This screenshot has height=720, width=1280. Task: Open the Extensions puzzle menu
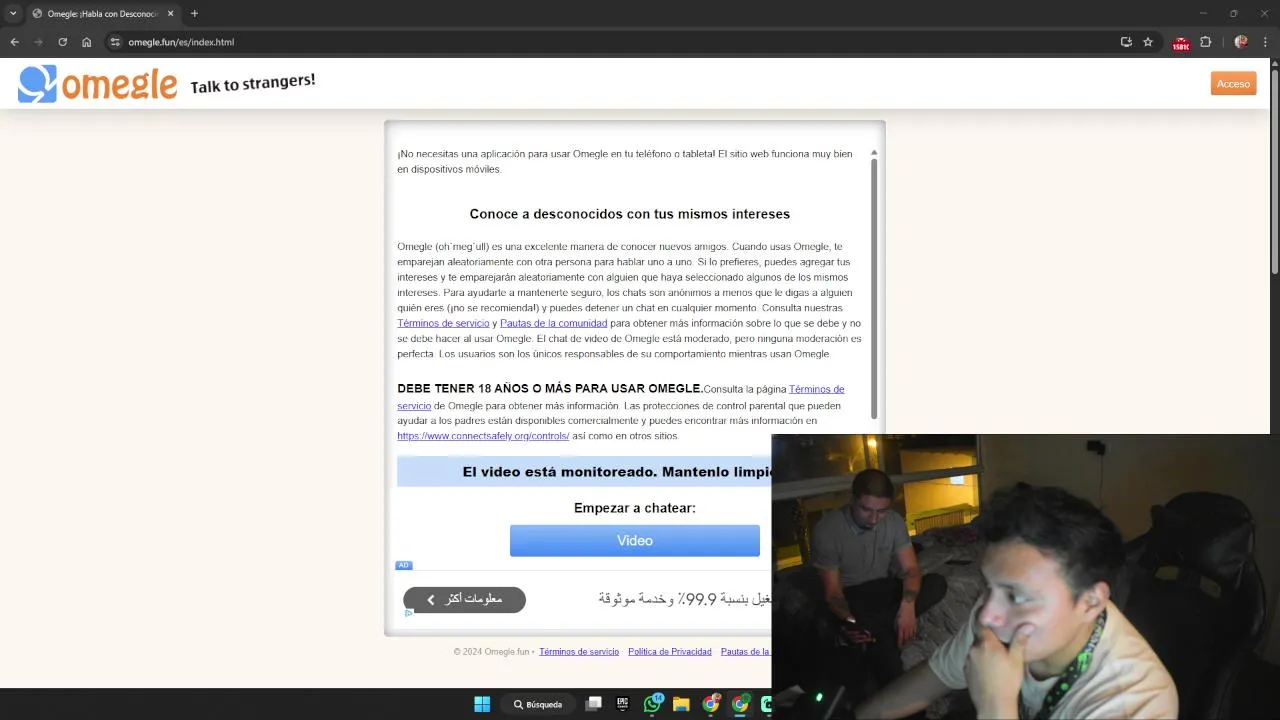tap(1205, 42)
